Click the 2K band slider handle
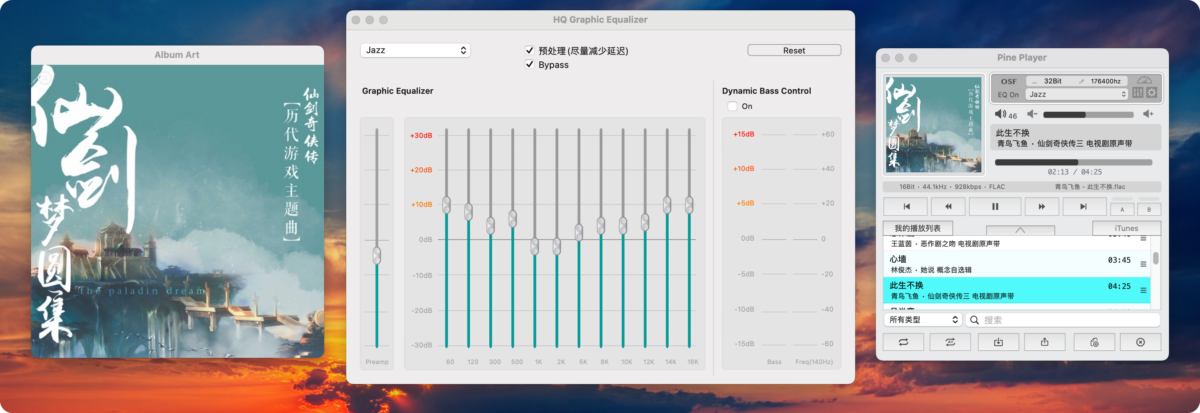Image resolution: width=1200 pixels, height=413 pixels. point(557,245)
